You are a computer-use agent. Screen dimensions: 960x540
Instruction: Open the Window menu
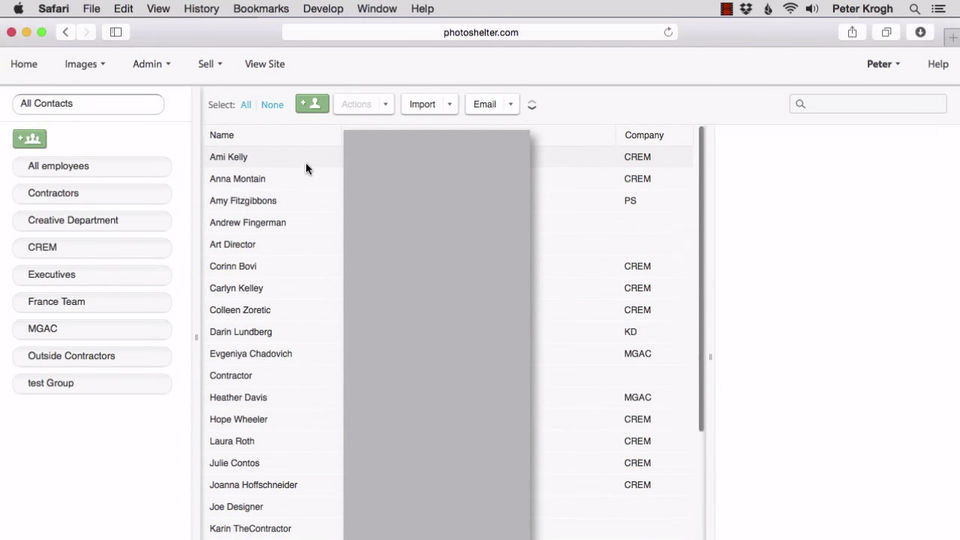point(377,9)
